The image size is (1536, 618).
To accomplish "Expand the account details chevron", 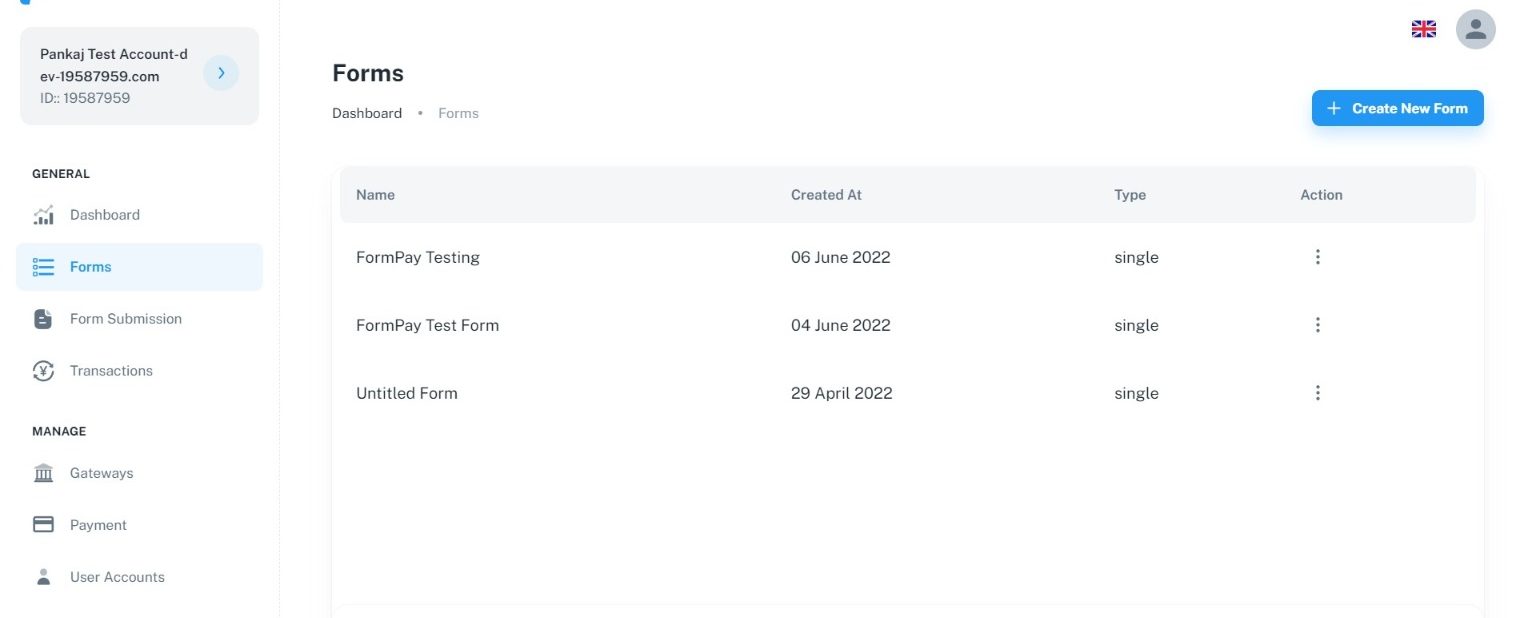I will pyautogui.click(x=221, y=72).
